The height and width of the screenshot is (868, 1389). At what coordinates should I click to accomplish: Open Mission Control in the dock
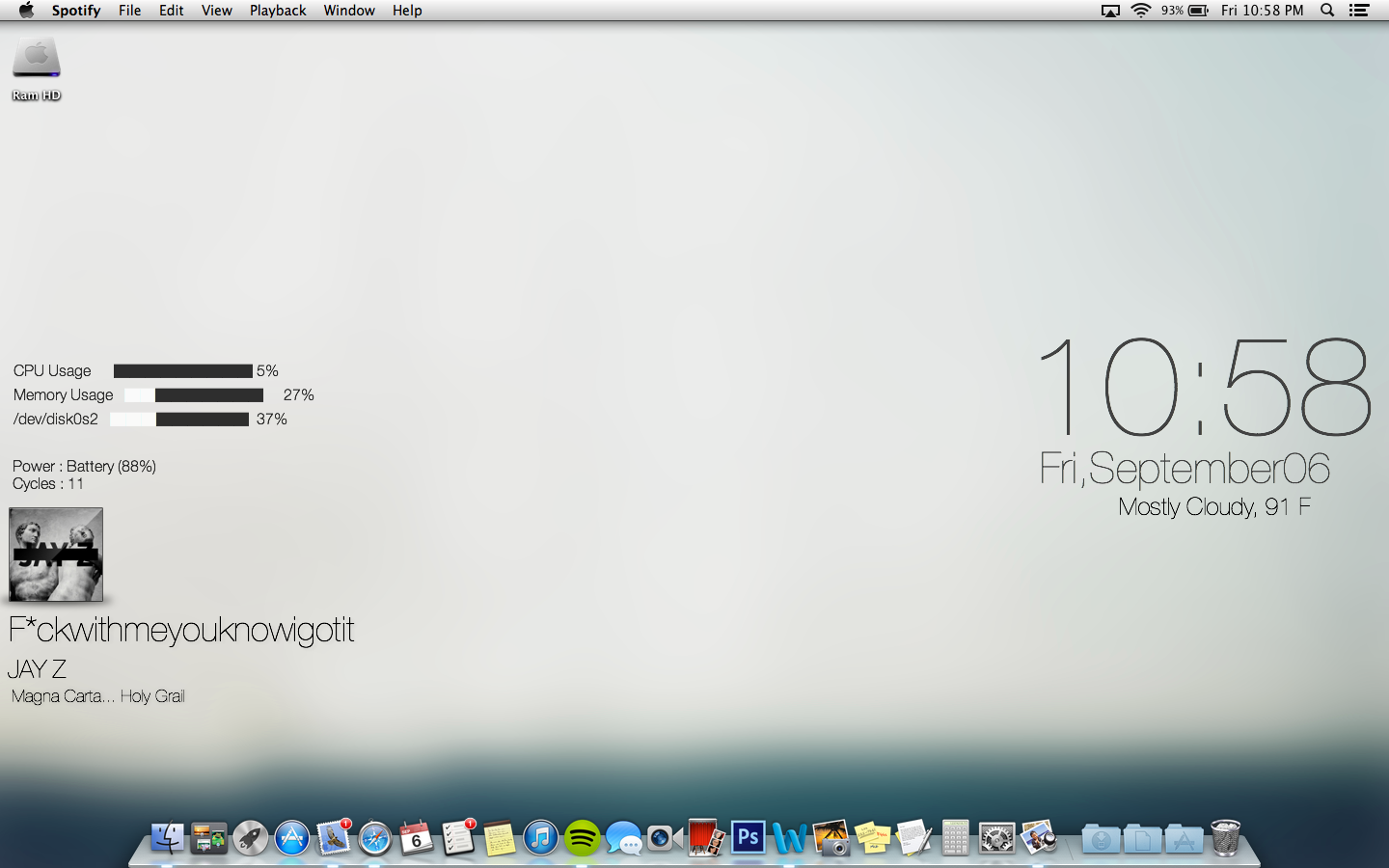(x=209, y=837)
